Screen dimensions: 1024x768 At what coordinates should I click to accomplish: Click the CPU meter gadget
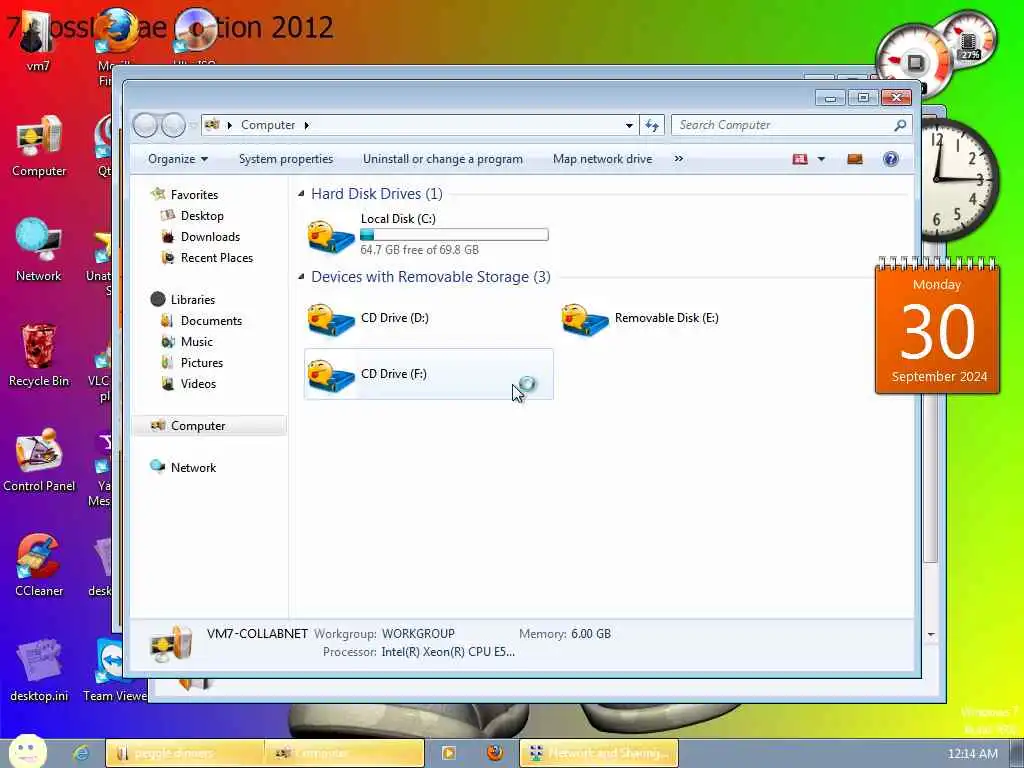(913, 63)
